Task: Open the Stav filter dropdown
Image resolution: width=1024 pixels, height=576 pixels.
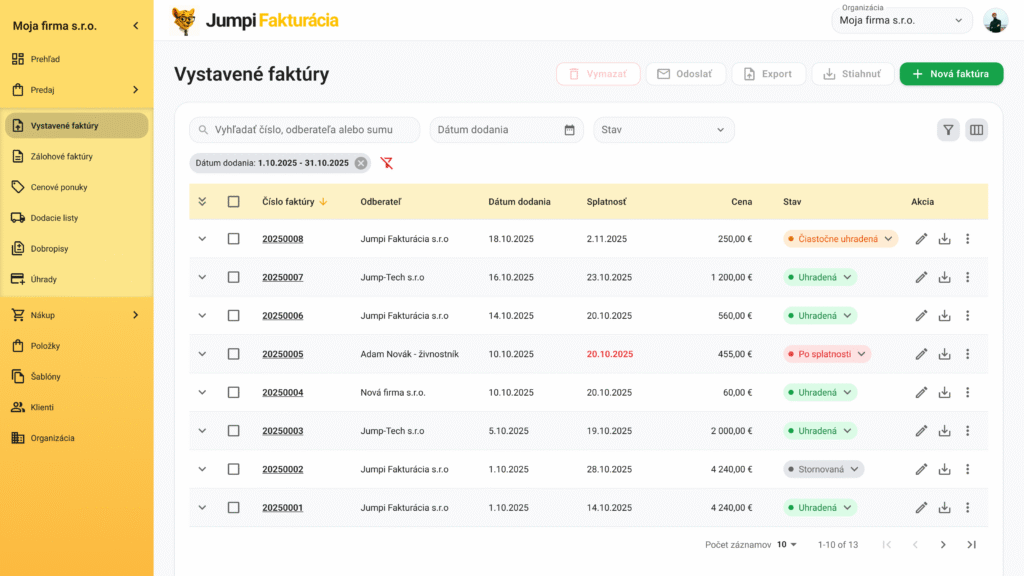Action: (664, 130)
